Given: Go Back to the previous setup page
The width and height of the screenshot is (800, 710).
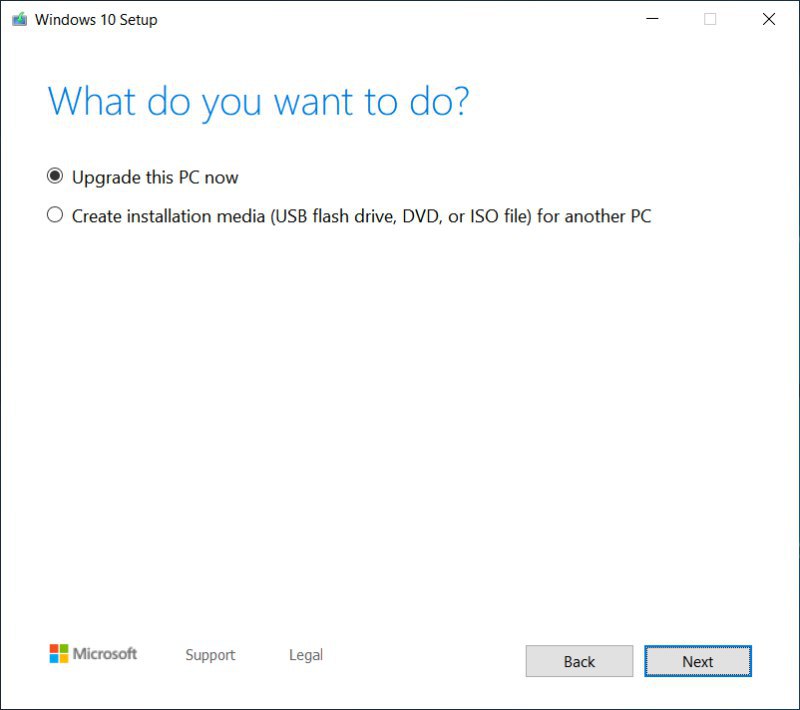Looking at the screenshot, I should (x=579, y=661).
